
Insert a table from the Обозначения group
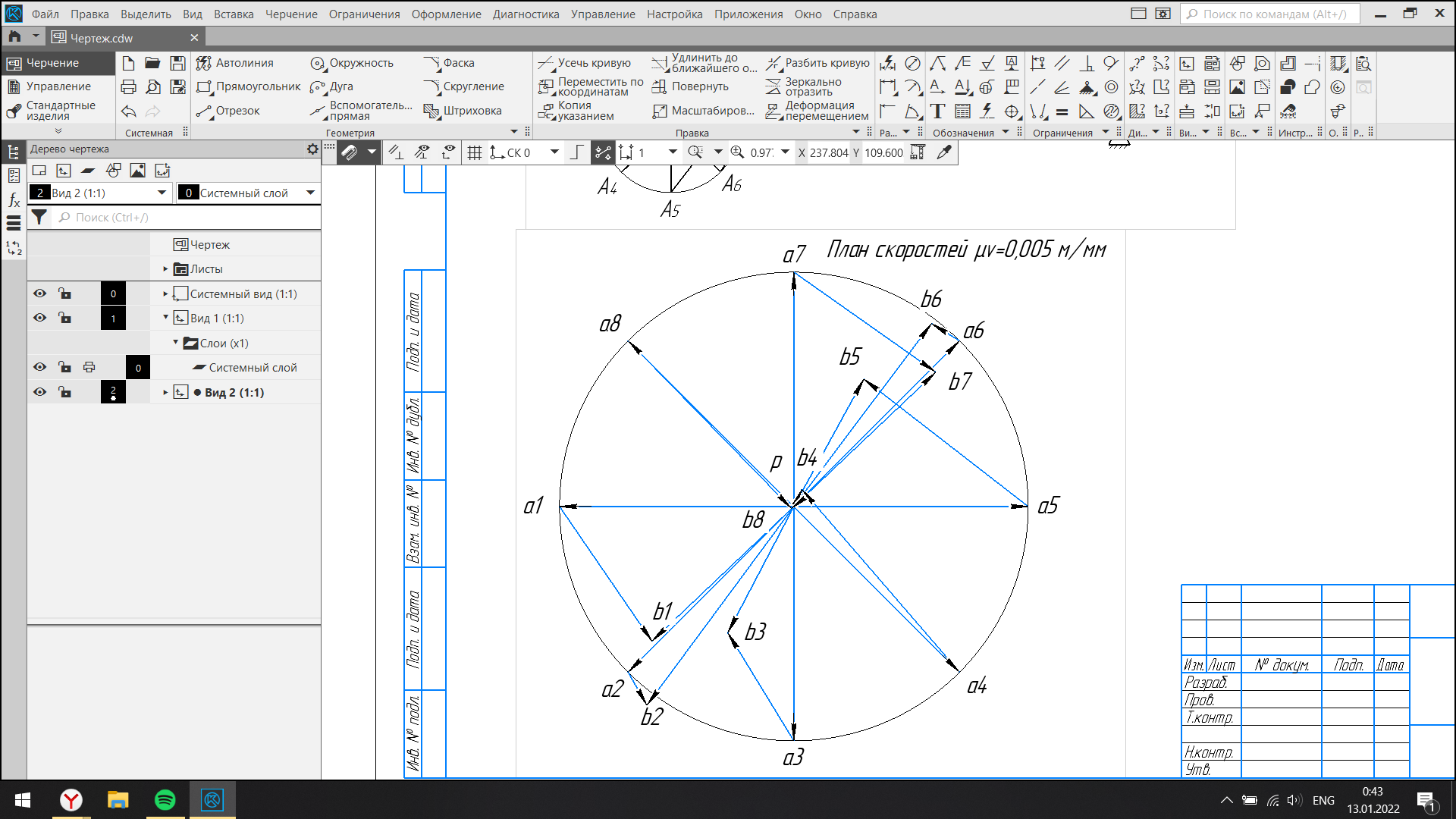tap(962, 111)
